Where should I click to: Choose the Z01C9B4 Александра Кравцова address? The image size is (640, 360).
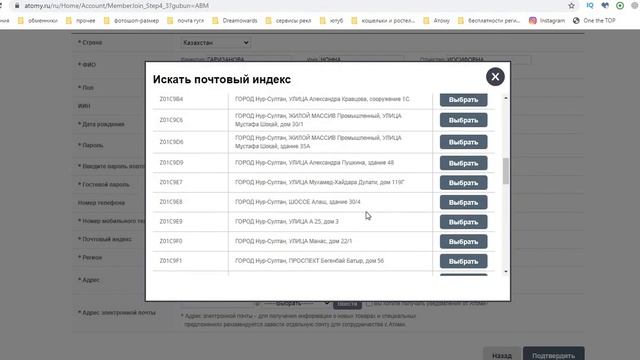pyautogui.click(x=463, y=100)
